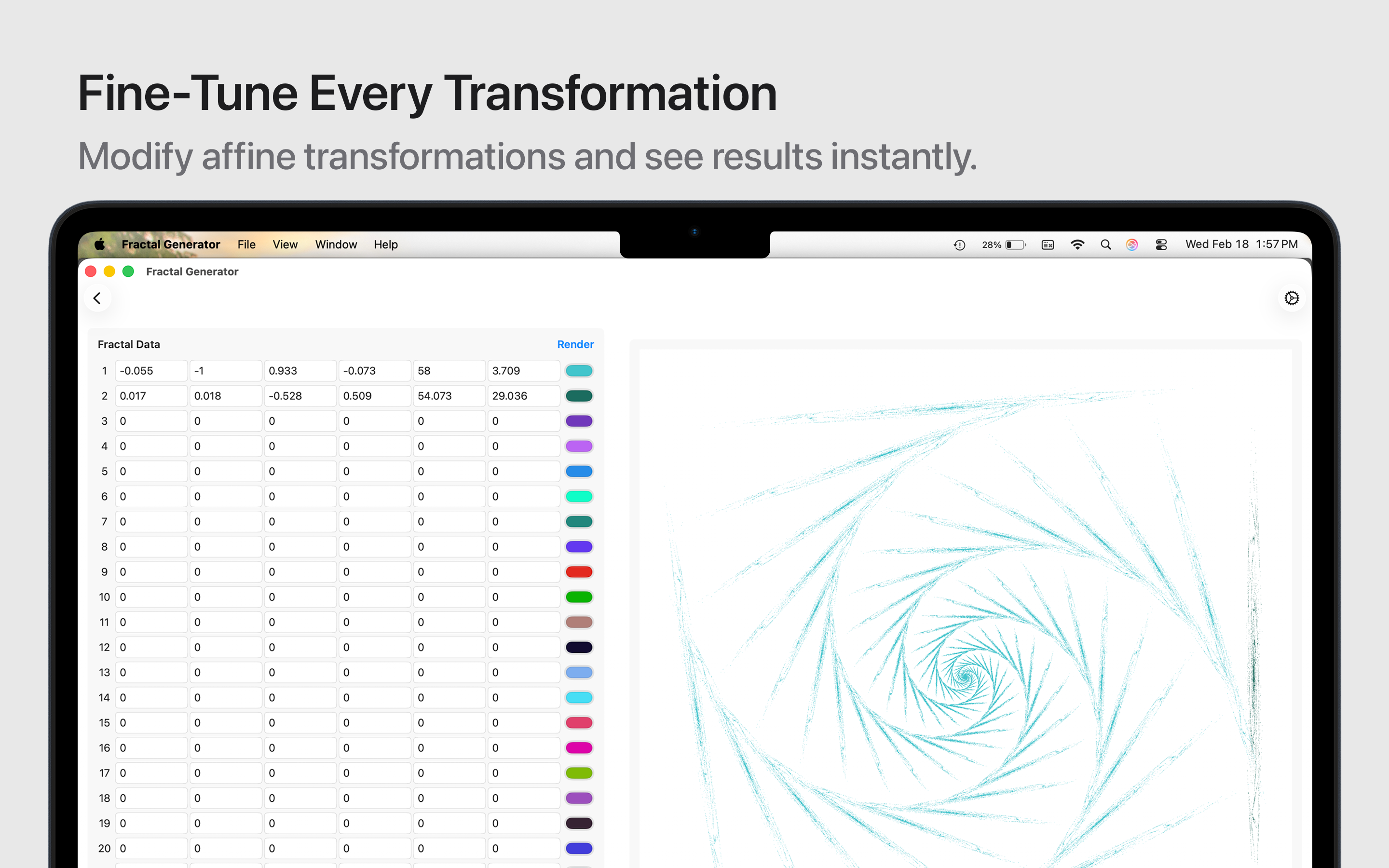Open Fractal Generator app menu

[x=170, y=244]
